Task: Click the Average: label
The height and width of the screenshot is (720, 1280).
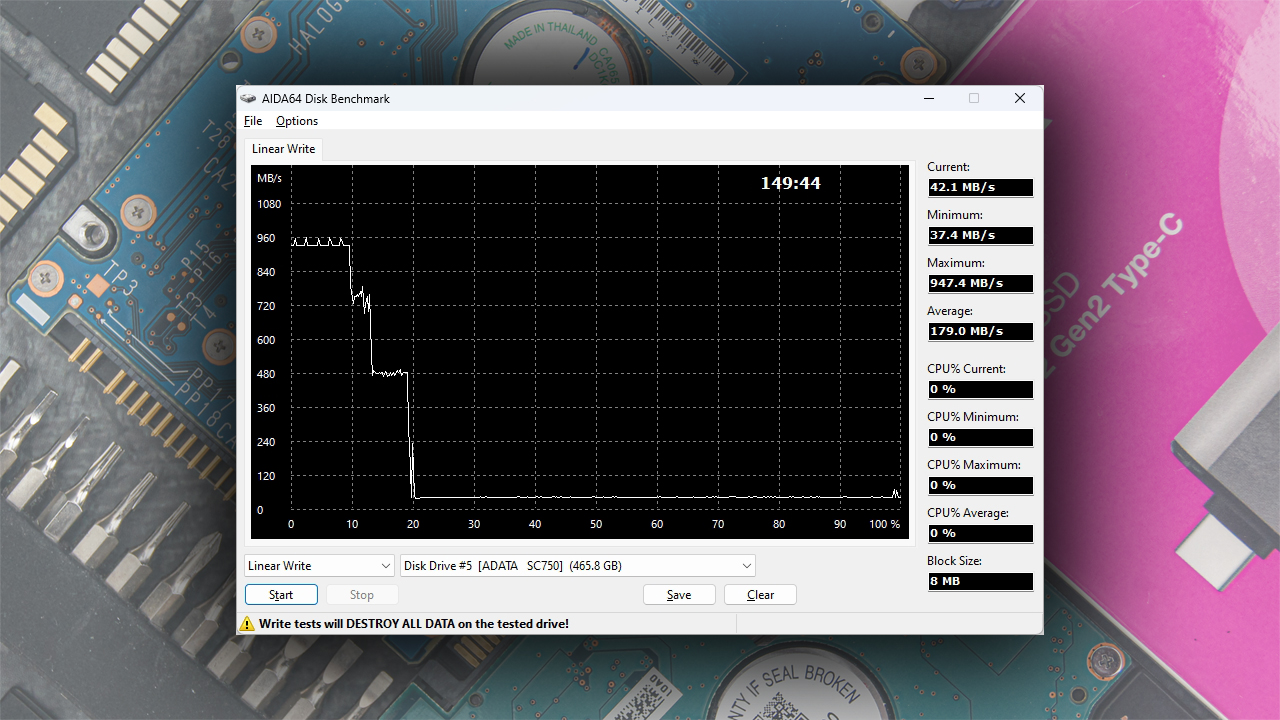Action: click(950, 311)
